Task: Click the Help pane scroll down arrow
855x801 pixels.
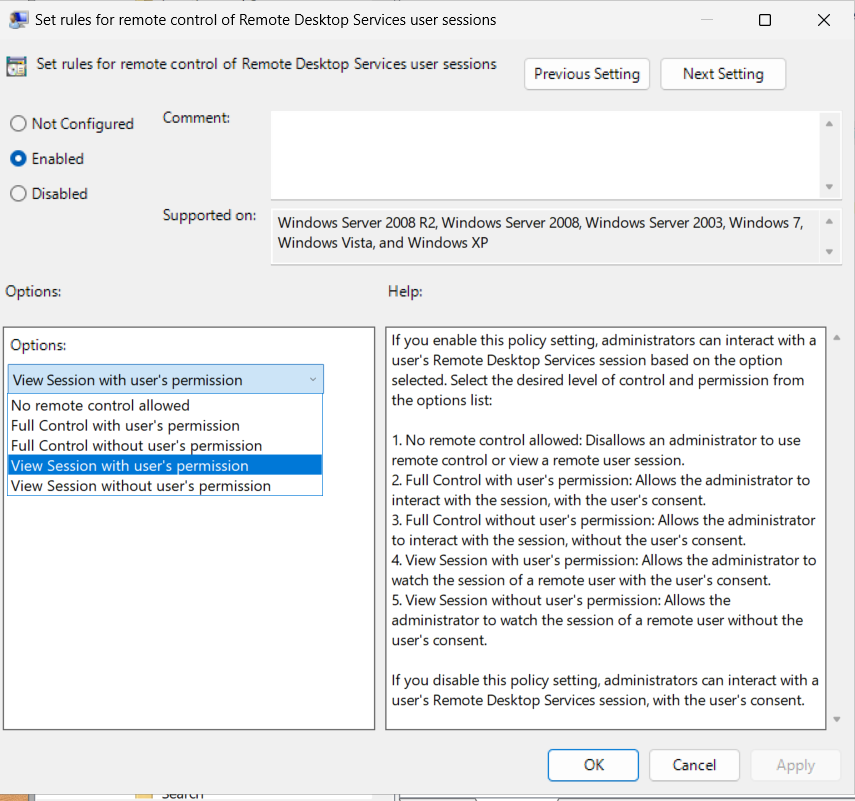Action: click(x=837, y=720)
